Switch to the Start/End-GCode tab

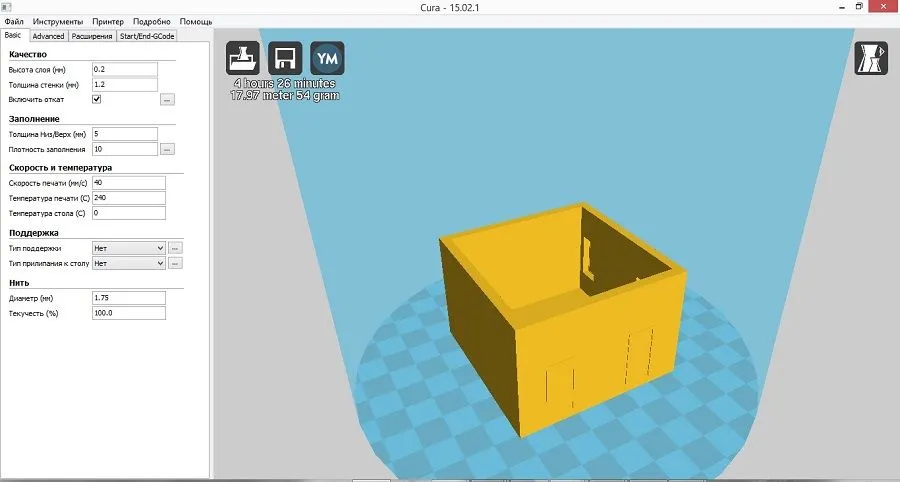click(147, 36)
